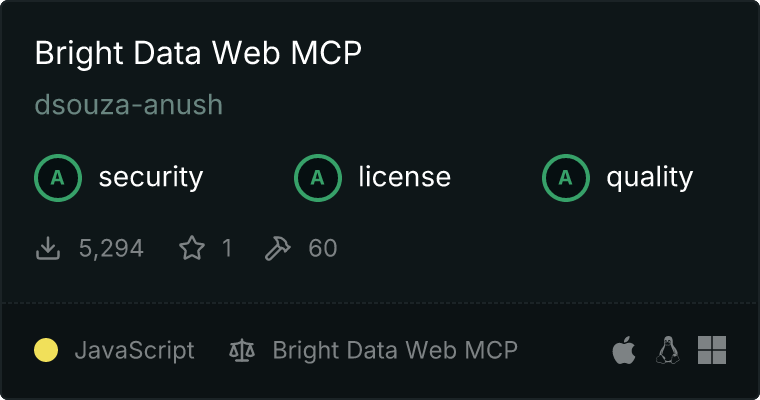Click the downloads arrow icon
Image resolution: width=760 pixels, height=400 pixels.
click(48, 248)
